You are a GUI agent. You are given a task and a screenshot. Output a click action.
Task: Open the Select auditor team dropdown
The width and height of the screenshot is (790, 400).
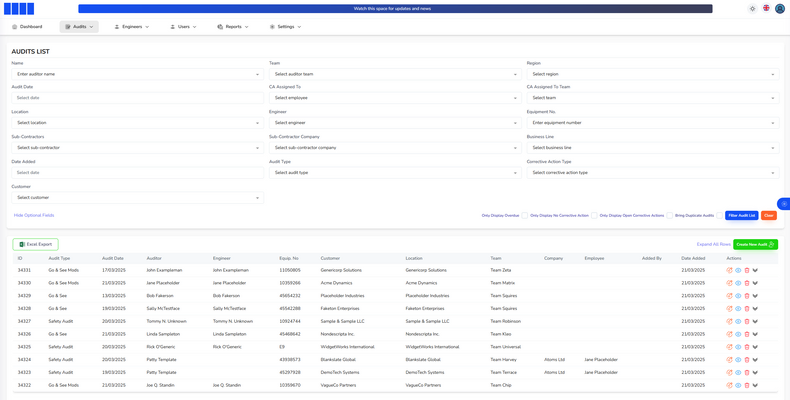pos(395,74)
